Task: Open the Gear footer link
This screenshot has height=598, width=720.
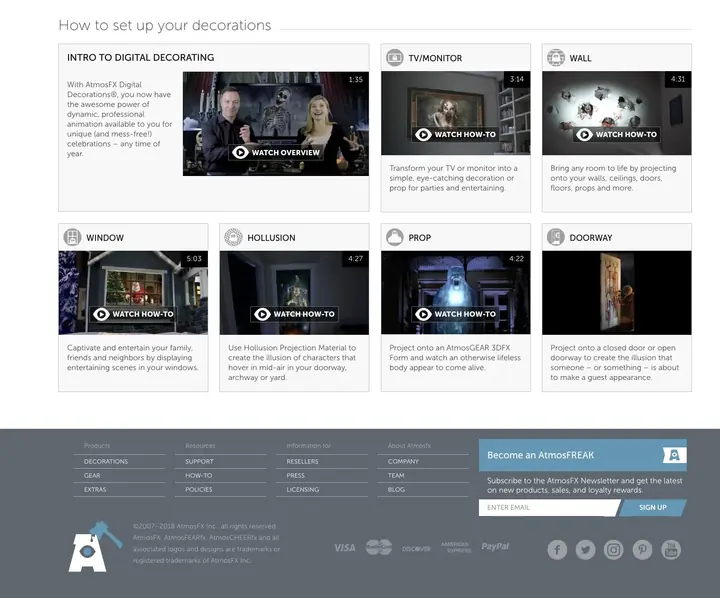Action: point(92,475)
